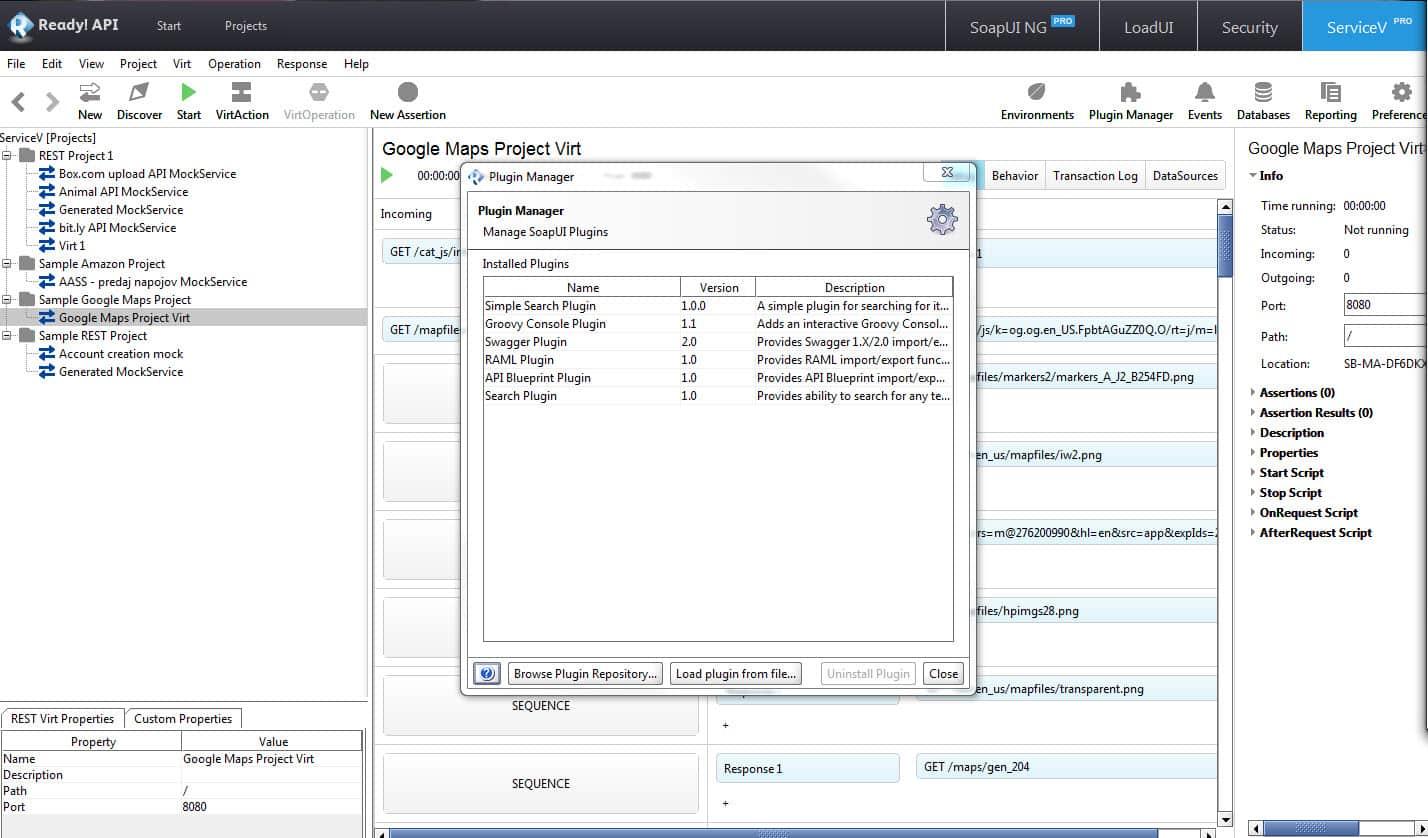
Task: Collapse the Info section
Action: pyautogui.click(x=1253, y=176)
